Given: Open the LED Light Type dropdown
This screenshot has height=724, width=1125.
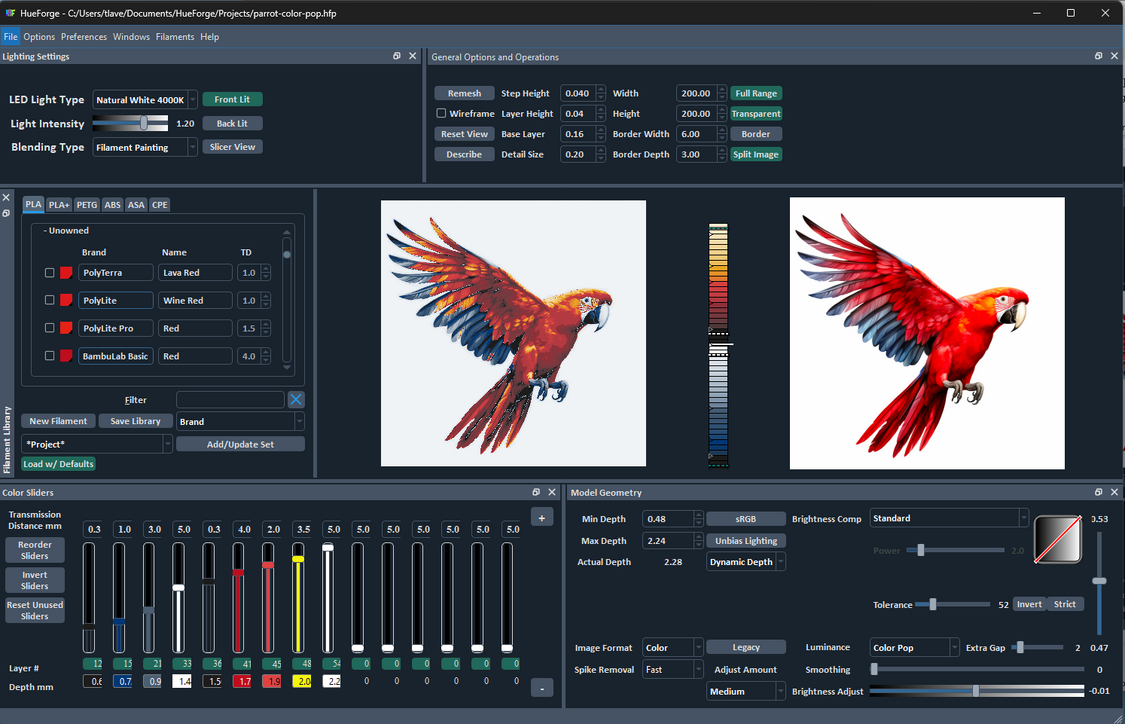Looking at the screenshot, I should [144, 100].
